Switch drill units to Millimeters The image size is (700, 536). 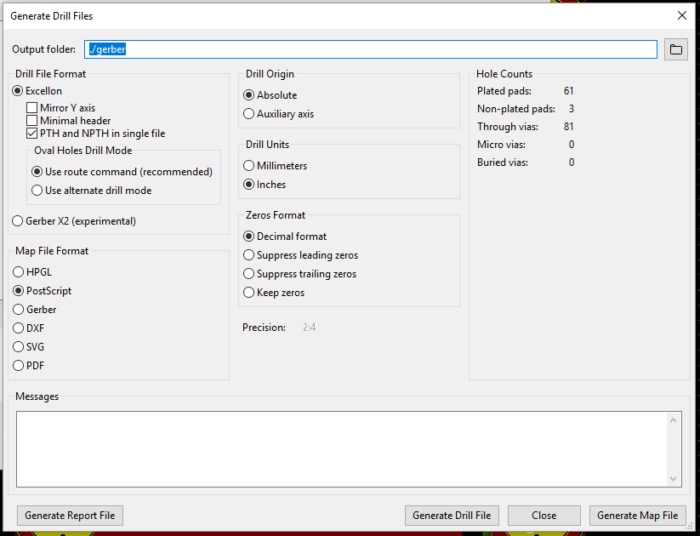[249, 166]
